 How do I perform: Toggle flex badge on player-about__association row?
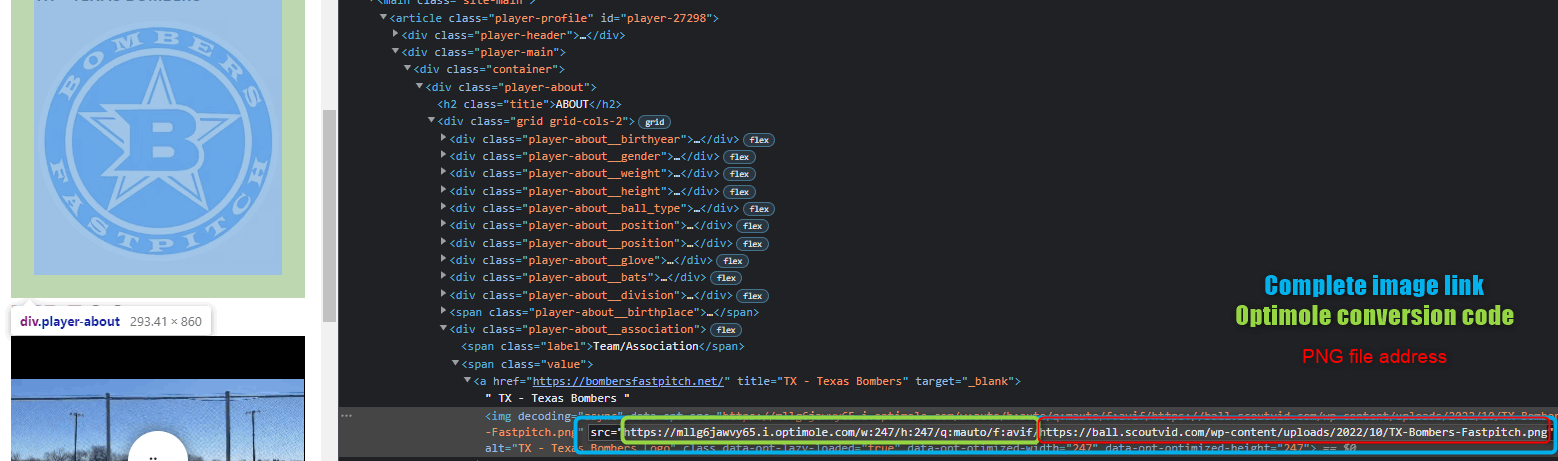(x=726, y=330)
